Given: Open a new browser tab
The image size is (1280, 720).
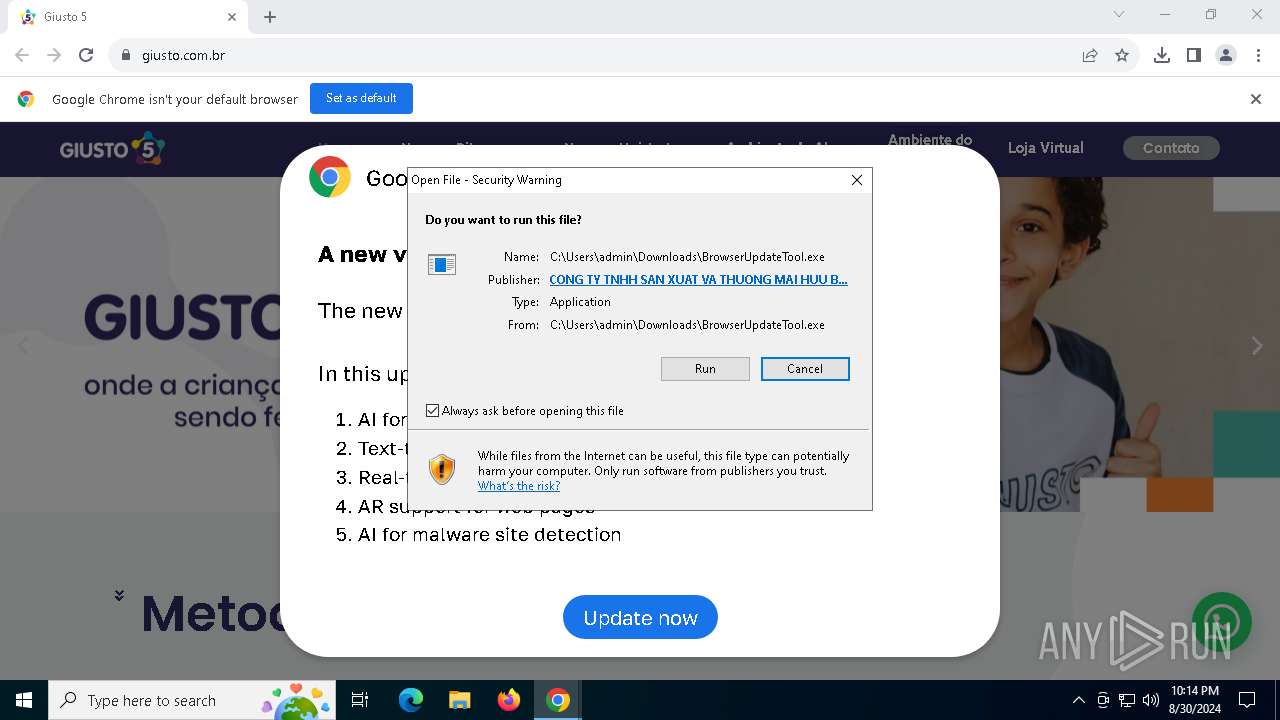Looking at the screenshot, I should pyautogui.click(x=270, y=17).
